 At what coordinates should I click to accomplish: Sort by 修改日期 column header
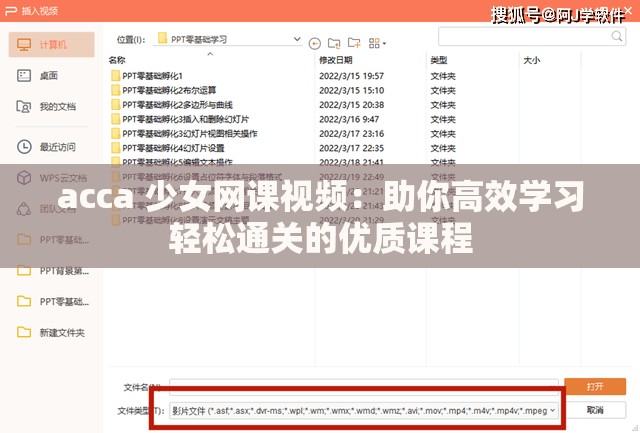point(336,60)
